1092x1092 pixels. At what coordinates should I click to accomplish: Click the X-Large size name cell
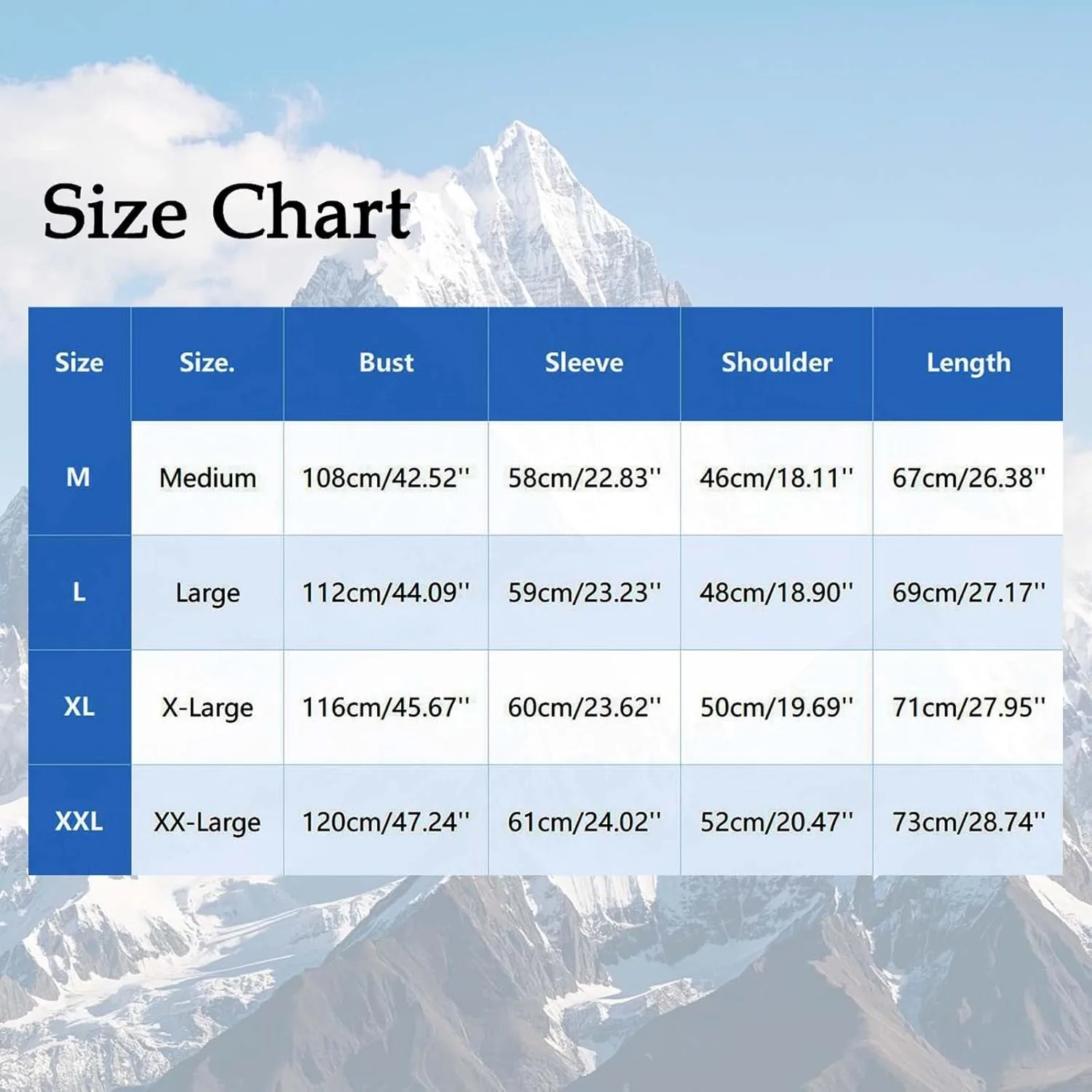coord(207,706)
